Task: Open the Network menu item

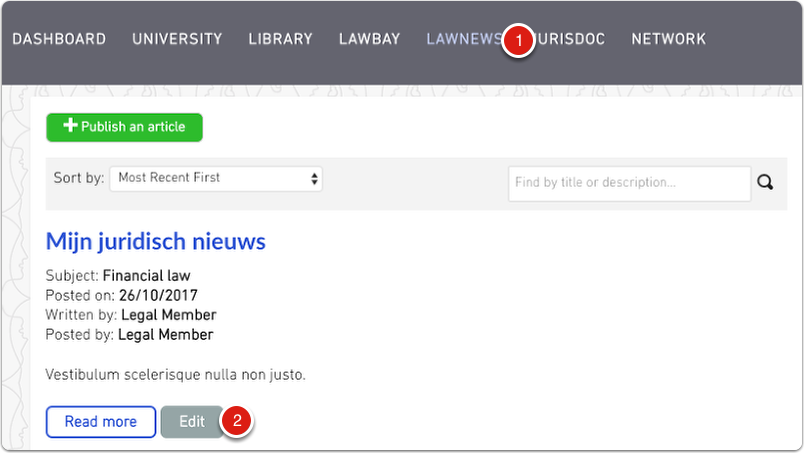Action: [x=668, y=40]
